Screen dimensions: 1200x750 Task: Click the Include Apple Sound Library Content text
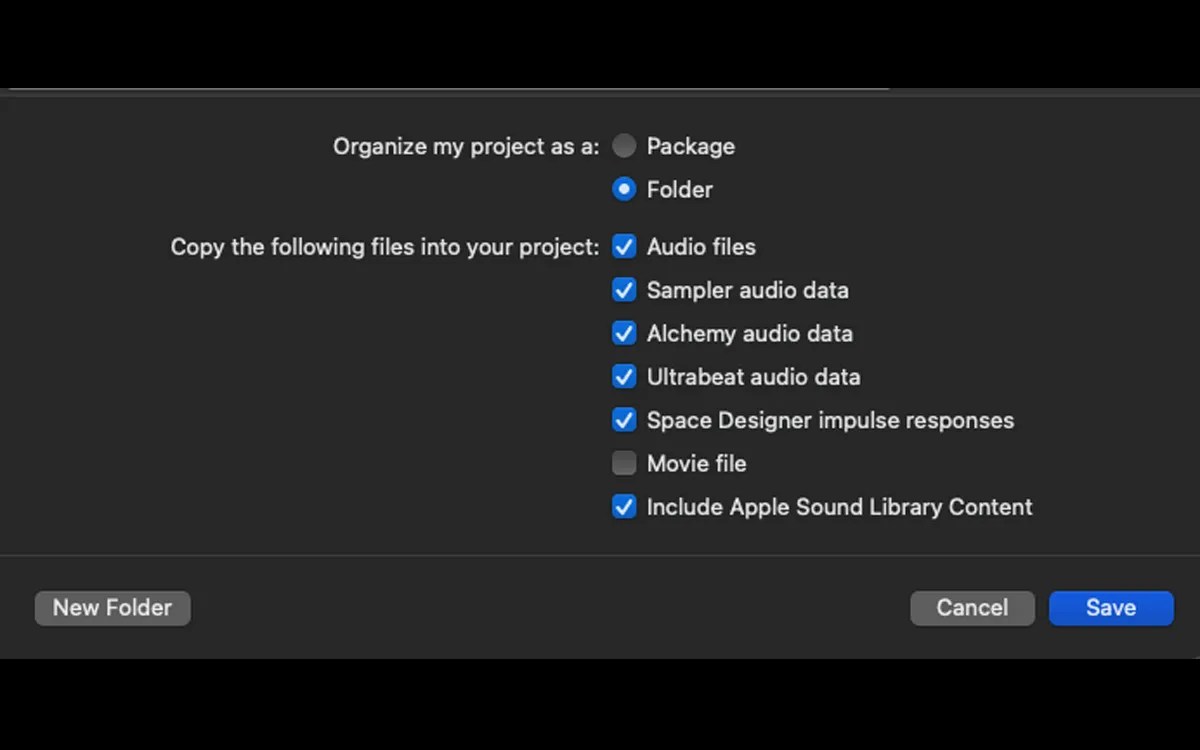coord(838,507)
